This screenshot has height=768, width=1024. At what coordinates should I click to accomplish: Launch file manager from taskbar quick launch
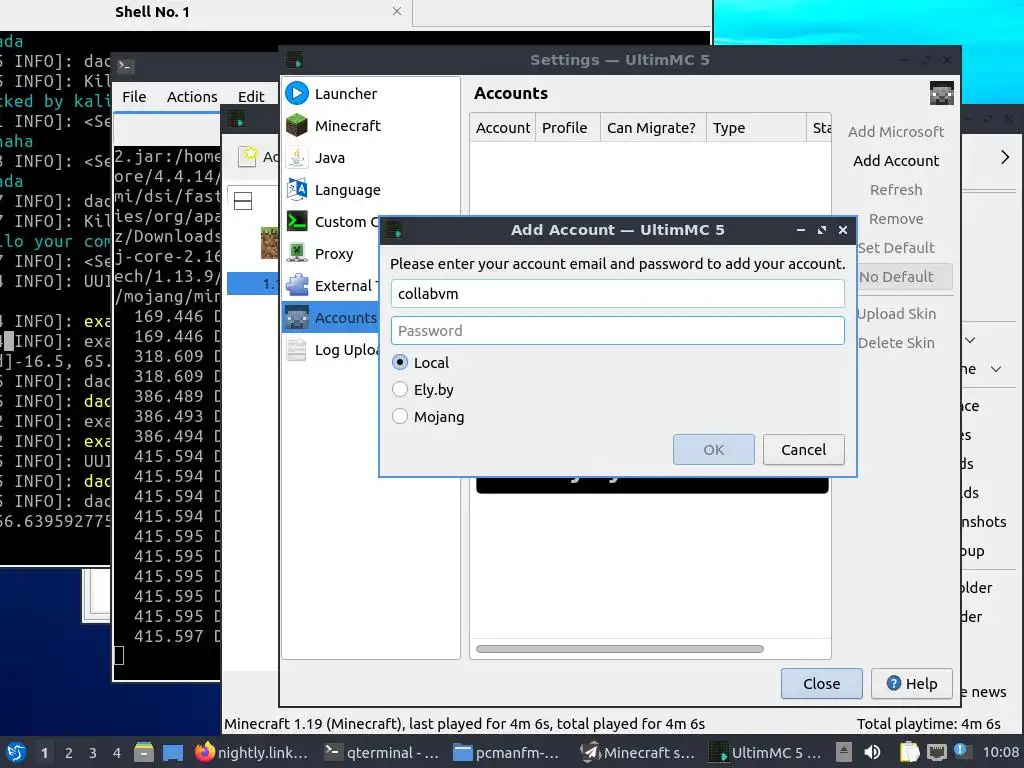point(144,752)
